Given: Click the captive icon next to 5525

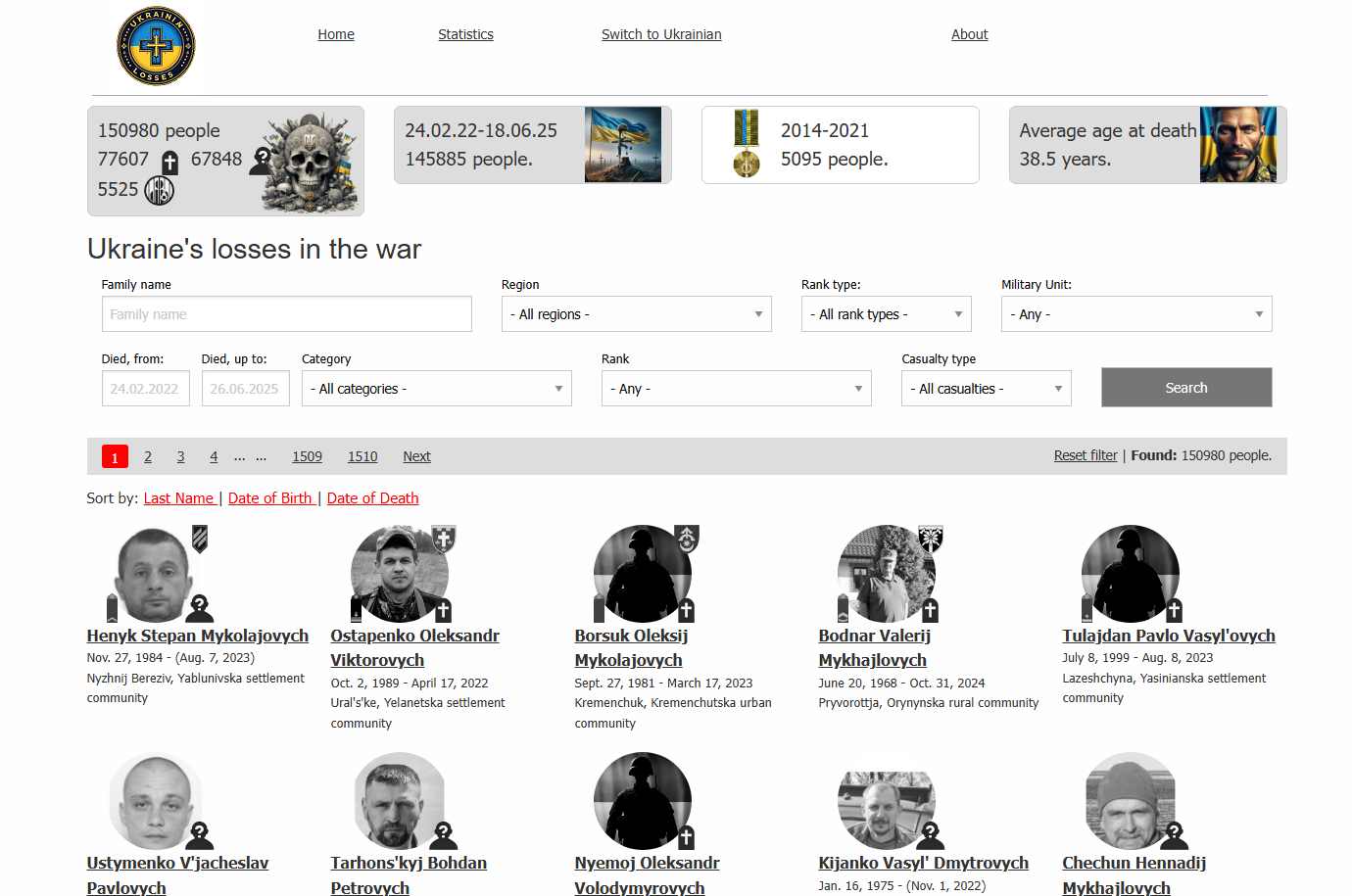Looking at the screenshot, I should tap(160, 190).
